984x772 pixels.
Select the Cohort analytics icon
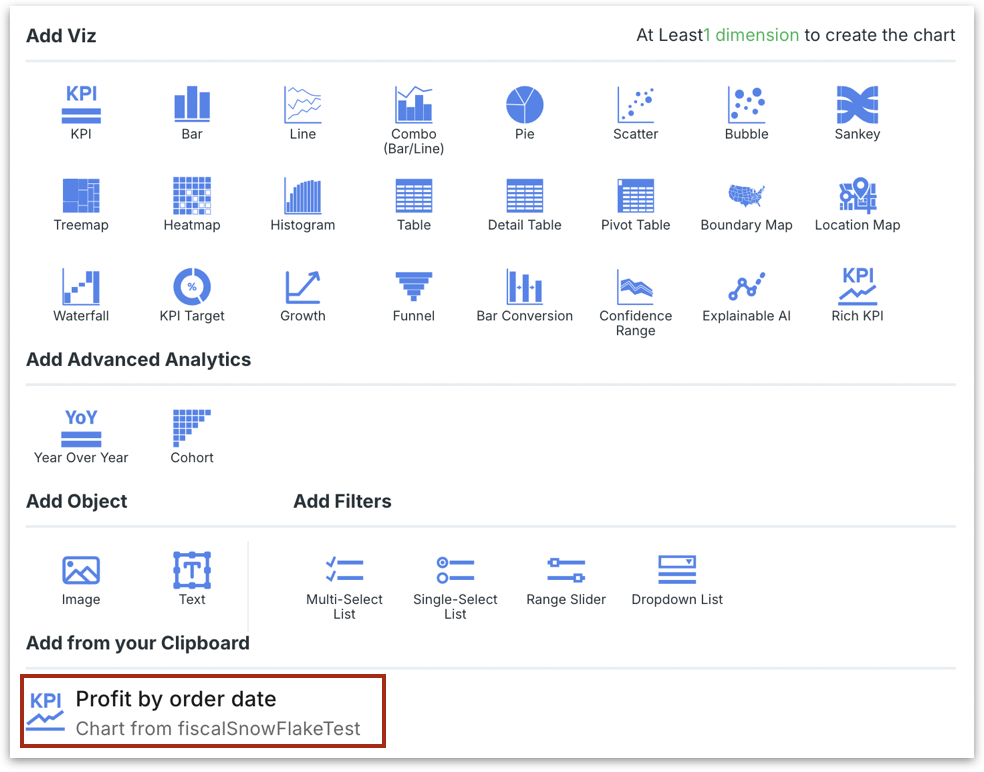coord(192,428)
